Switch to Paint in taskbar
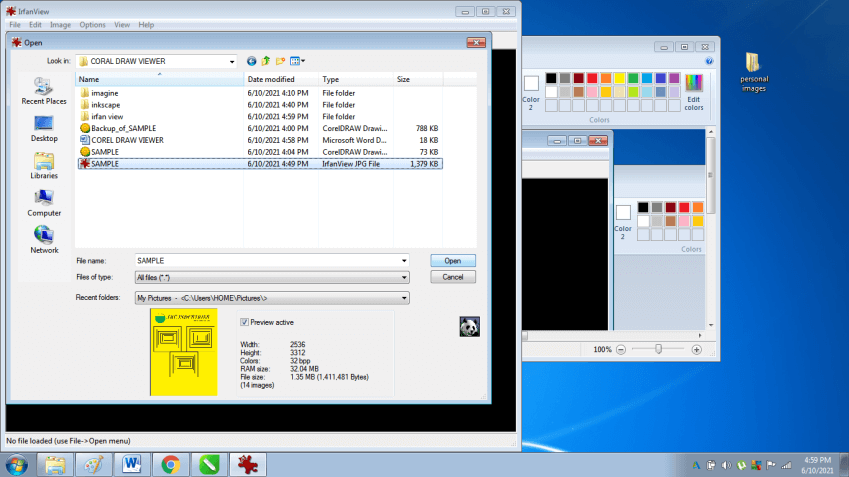Screen dimensions: 849x477 [94, 465]
